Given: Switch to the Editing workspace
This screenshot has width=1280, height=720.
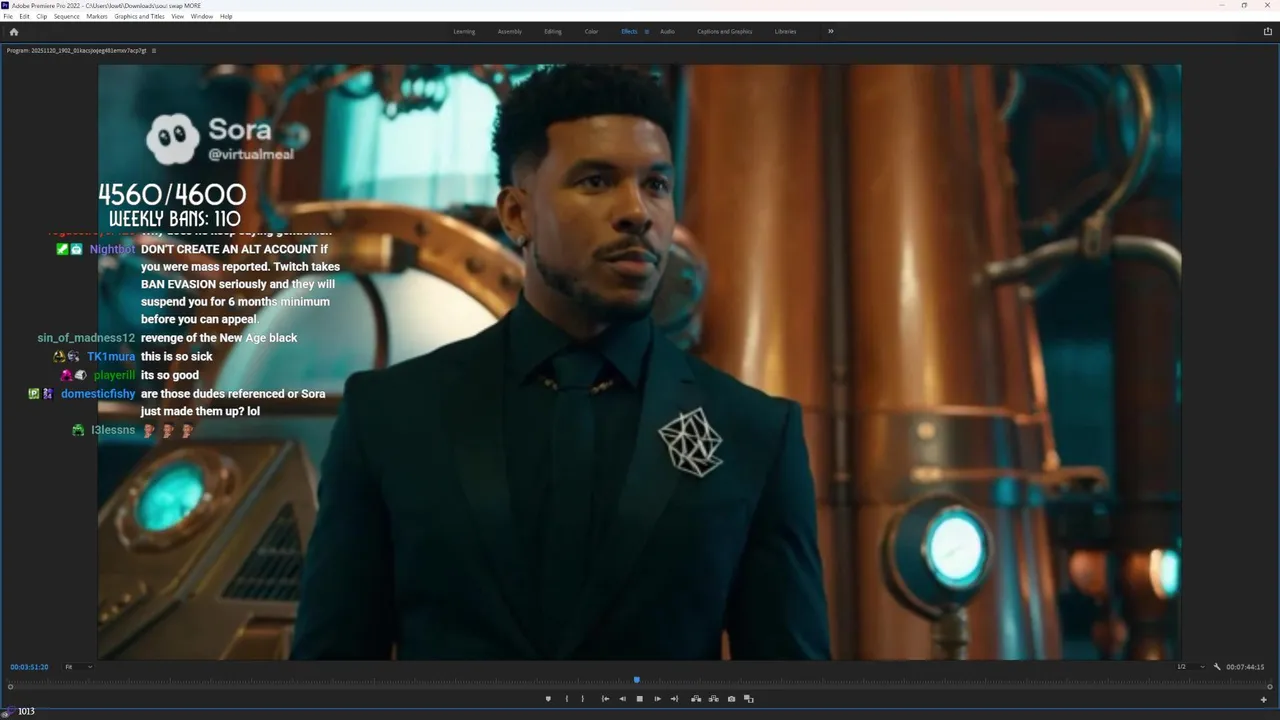Looking at the screenshot, I should coord(553,31).
